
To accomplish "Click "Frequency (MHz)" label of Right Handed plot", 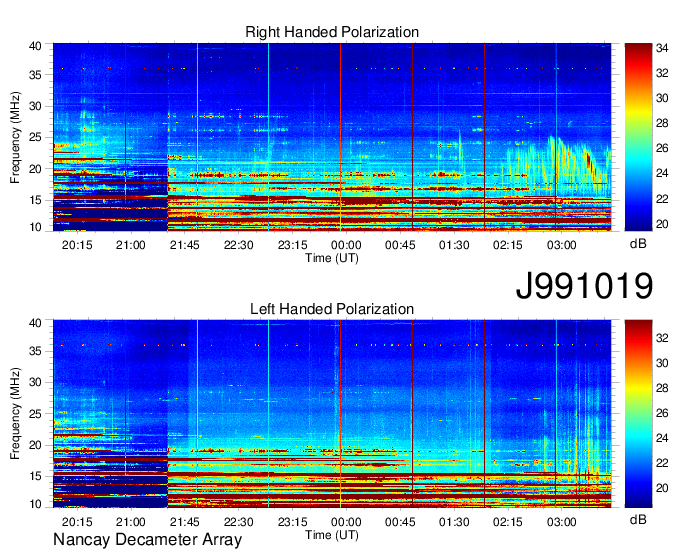I will [x=15, y=137].
